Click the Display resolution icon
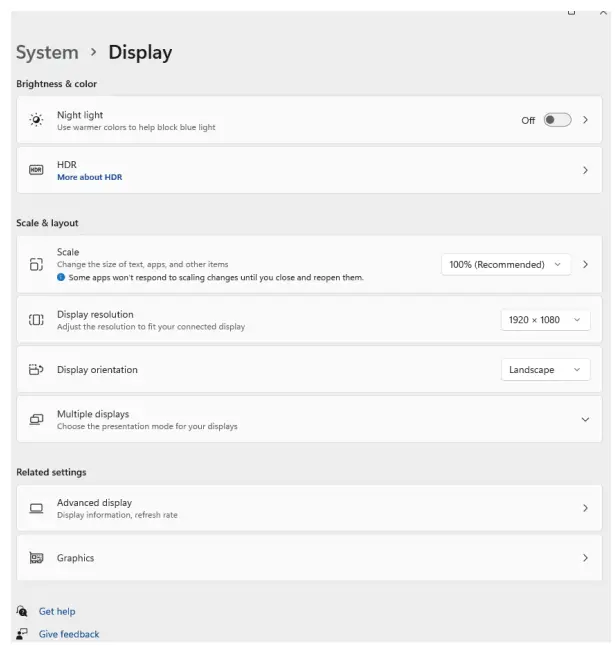The height and width of the screenshot is (649, 615). [36, 320]
